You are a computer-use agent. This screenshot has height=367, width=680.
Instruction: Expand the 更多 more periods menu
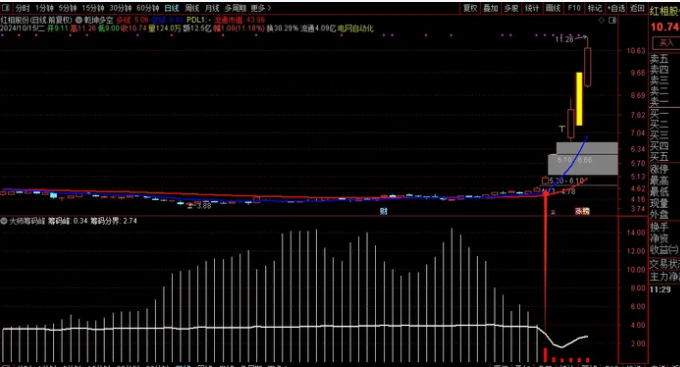pyautogui.click(x=261, y=8)
